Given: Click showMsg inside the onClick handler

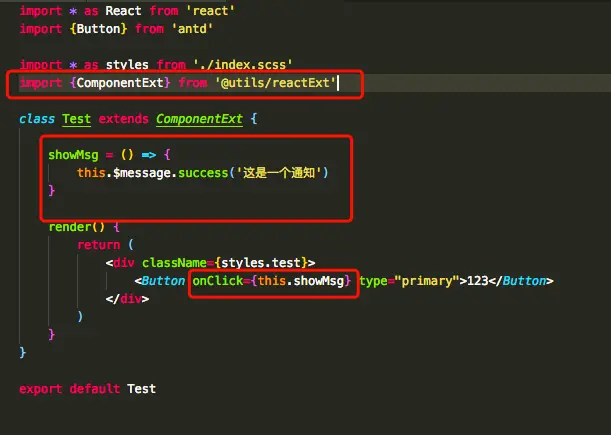Looking at the screenshot, I should pyautogui.click(x=319, y=281).
